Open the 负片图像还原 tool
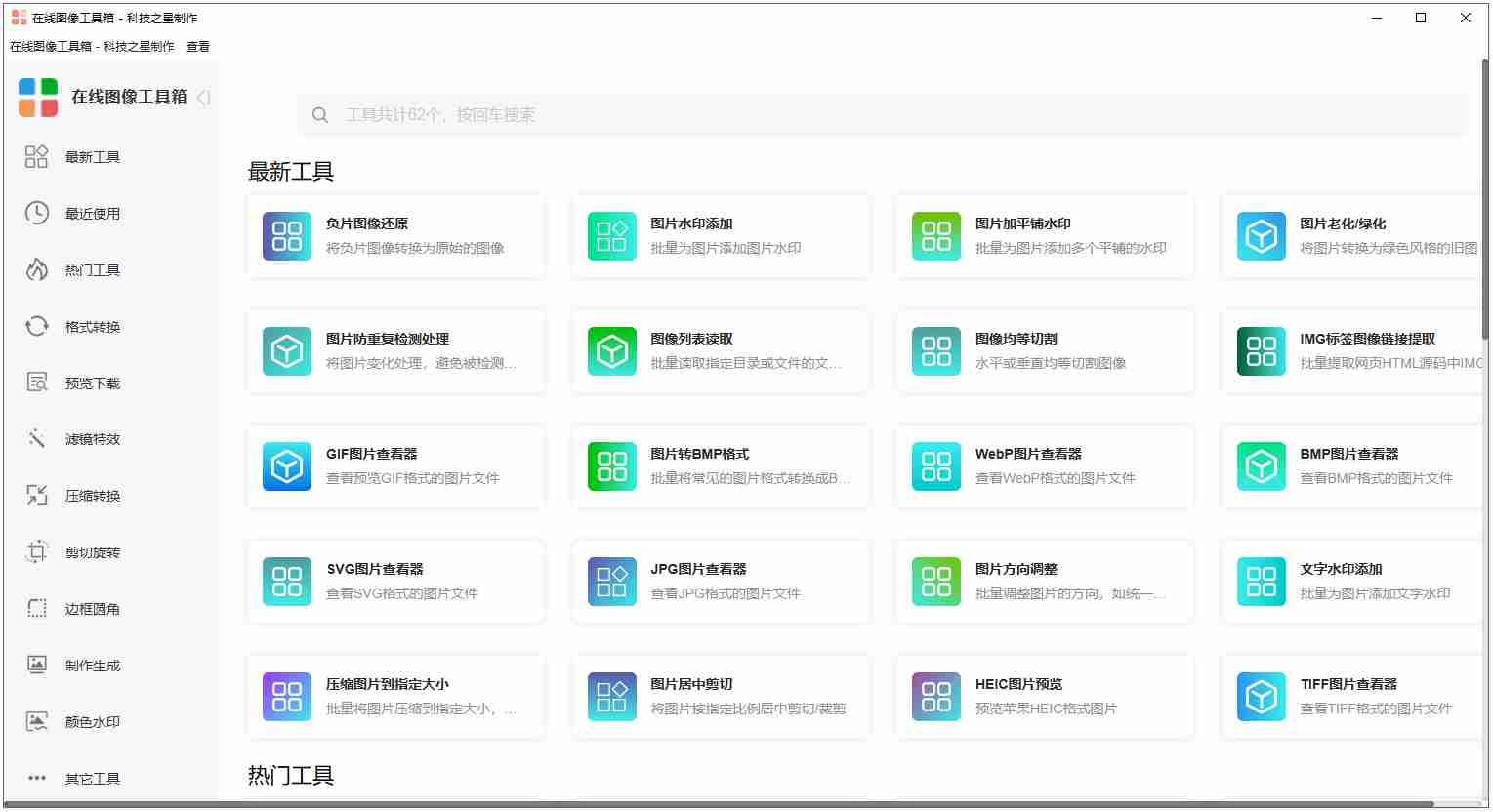The image size is (1493, 812). (x=395, y=235)
